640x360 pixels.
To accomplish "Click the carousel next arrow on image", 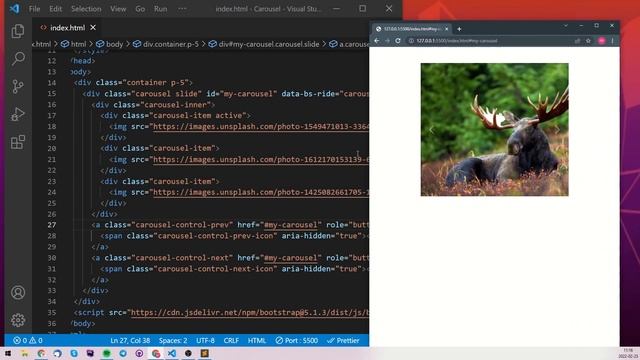I will pyautogui.click(x=557, y=129).
